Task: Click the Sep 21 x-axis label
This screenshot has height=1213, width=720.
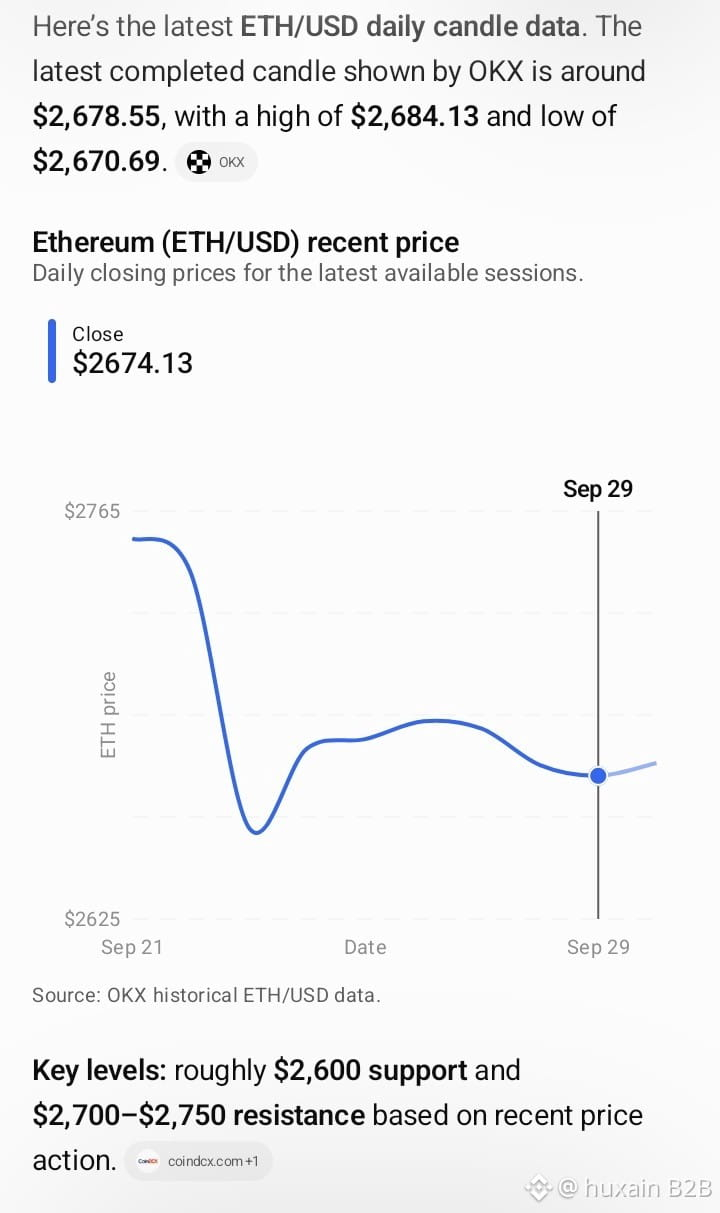Action: pos(131,947)
